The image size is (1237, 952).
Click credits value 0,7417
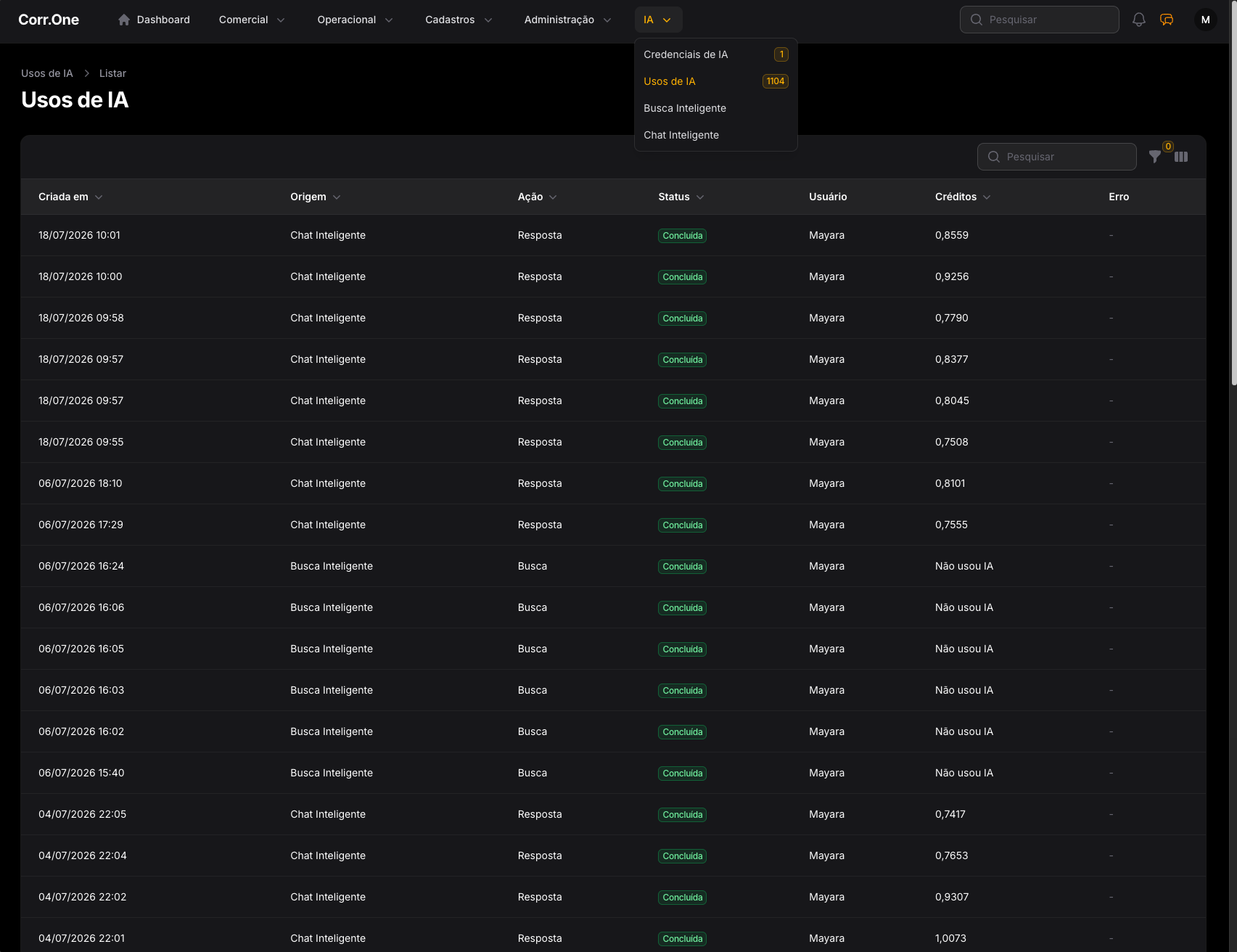(950, 814)
